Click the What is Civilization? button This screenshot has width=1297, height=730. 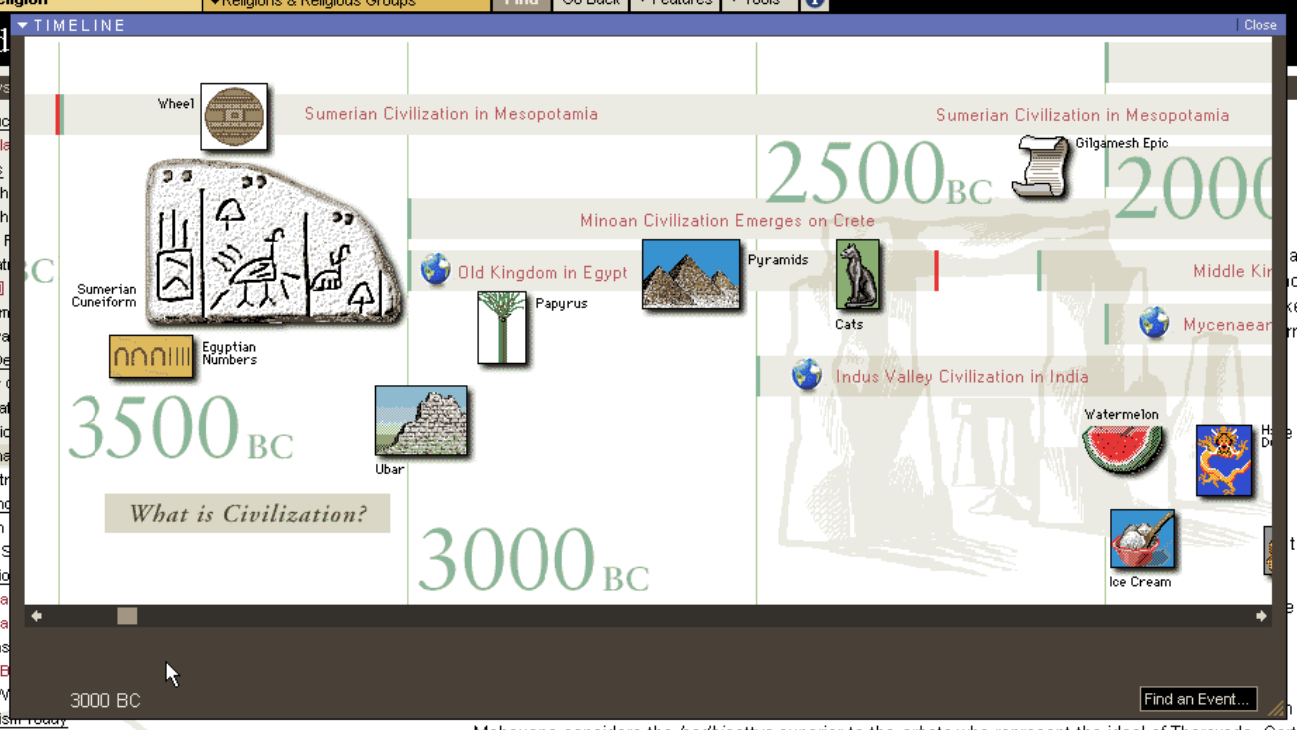pyautogui.click(x=247, y=514)
